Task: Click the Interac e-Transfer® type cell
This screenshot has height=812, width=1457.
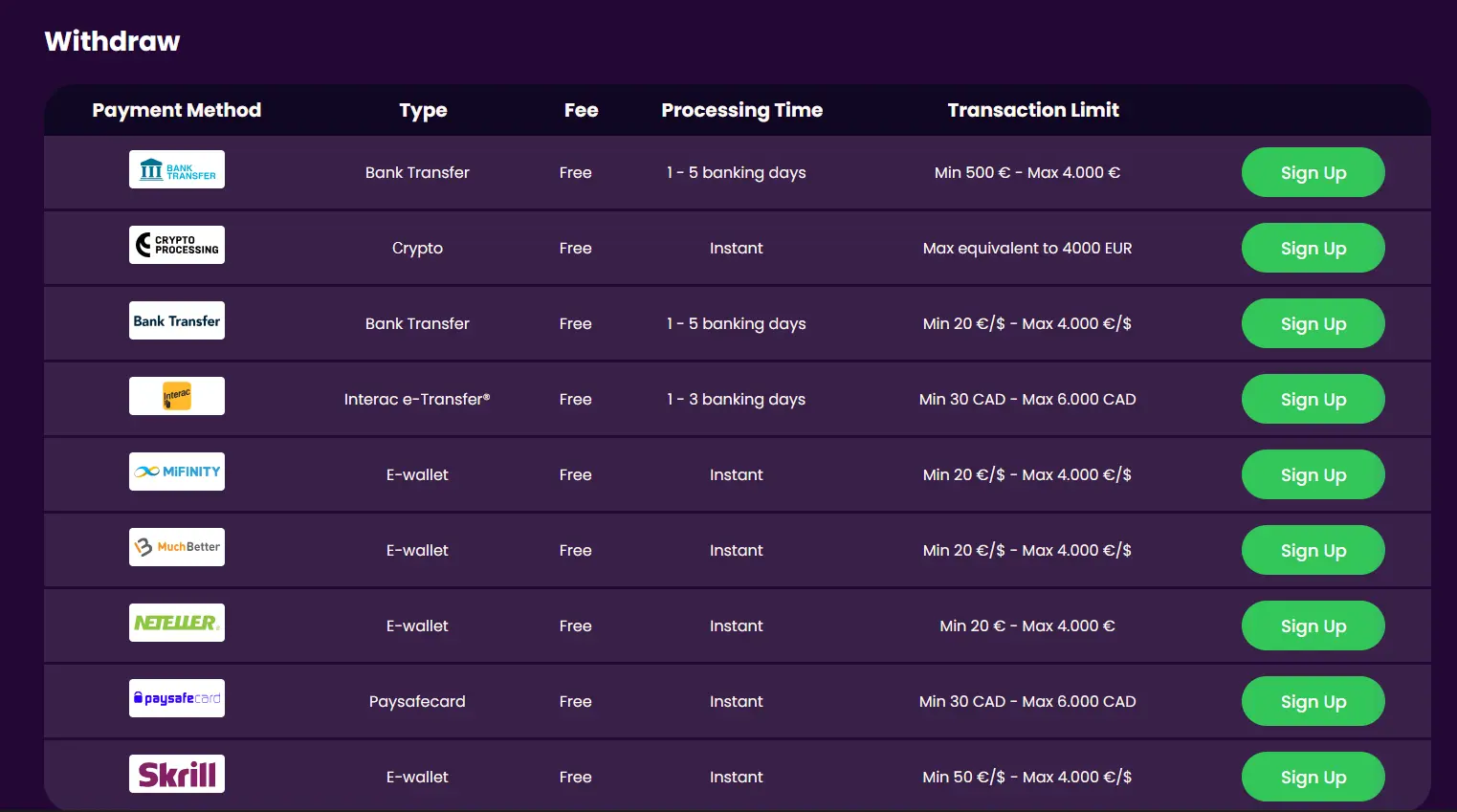Action: coord(417,399)
